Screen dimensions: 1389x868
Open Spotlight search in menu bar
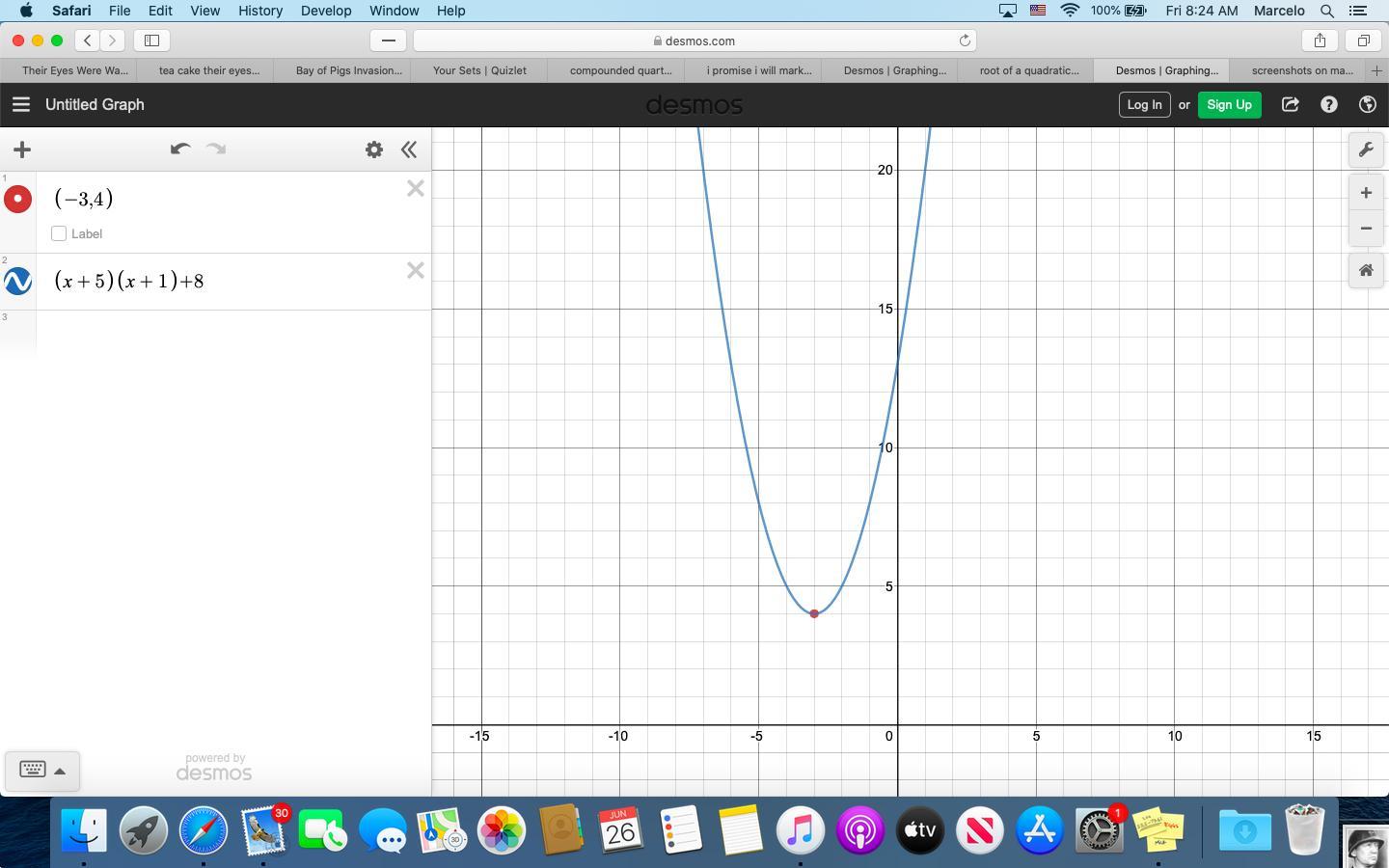click(x=1327, y=11)
